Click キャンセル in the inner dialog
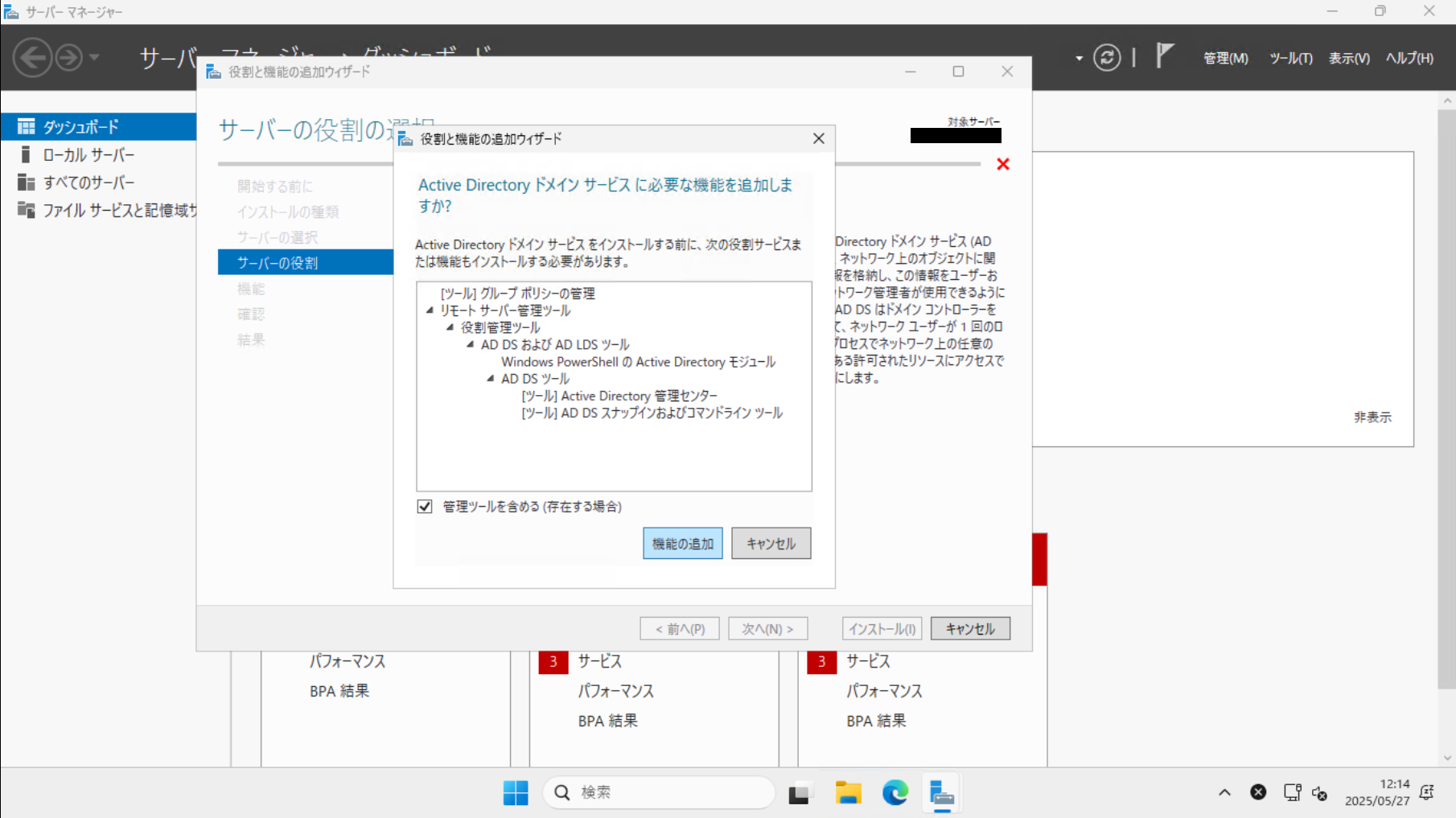1456x818 pixels. (771, 544)
